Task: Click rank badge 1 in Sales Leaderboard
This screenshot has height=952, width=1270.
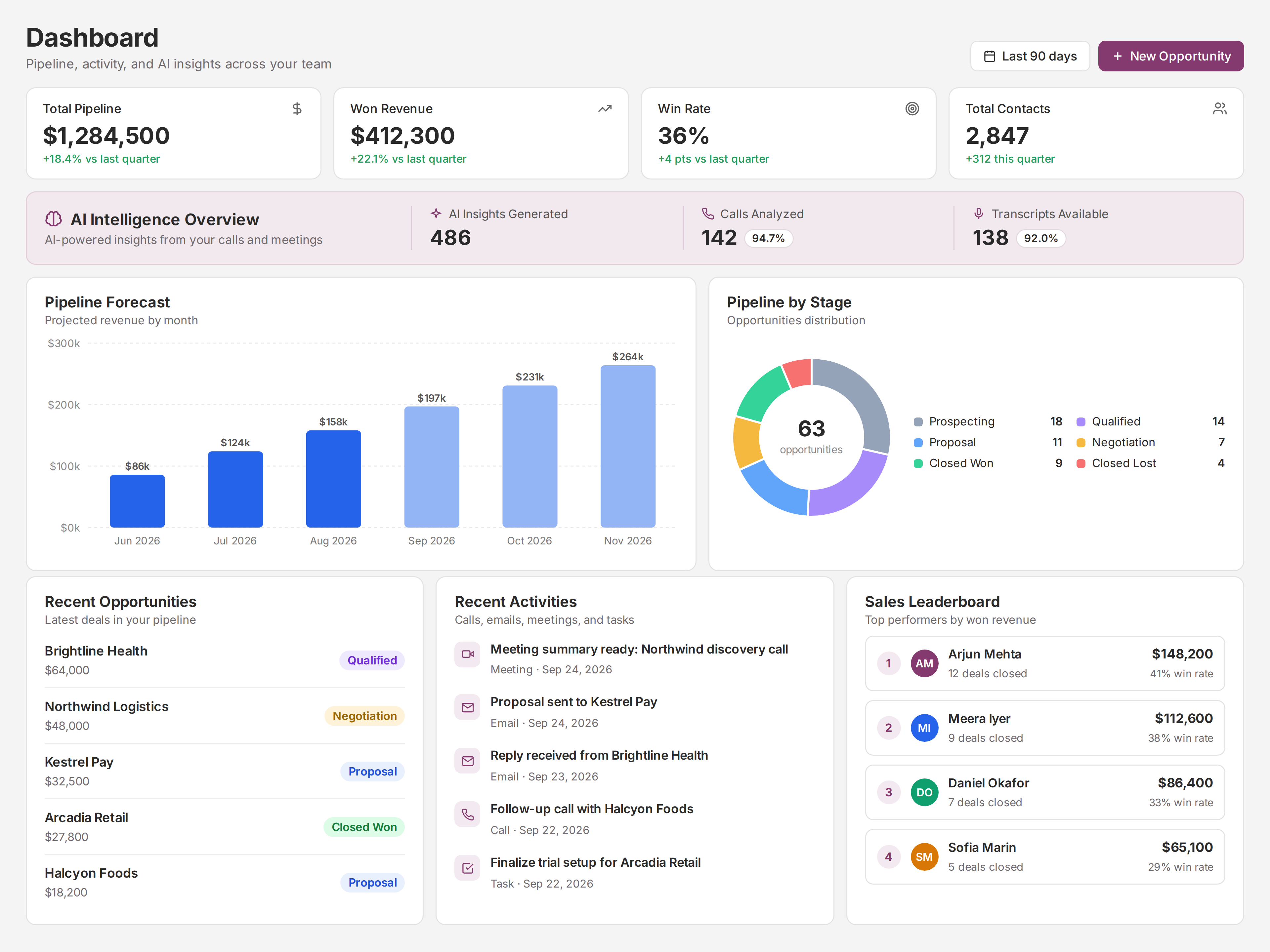Action: (x=889, y=663)
